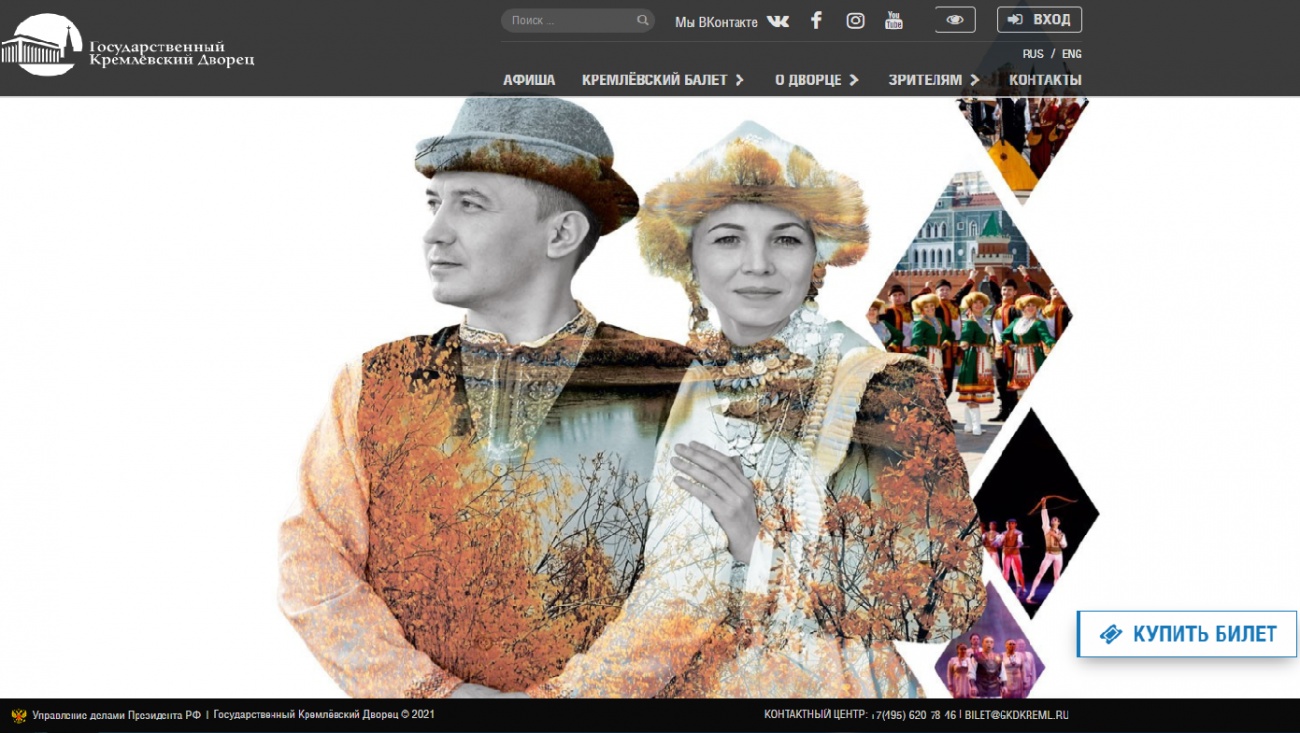Screen dimensions: 1300x733
Task: Click the coat of arms icon in footer
Action: click(18, 715)
